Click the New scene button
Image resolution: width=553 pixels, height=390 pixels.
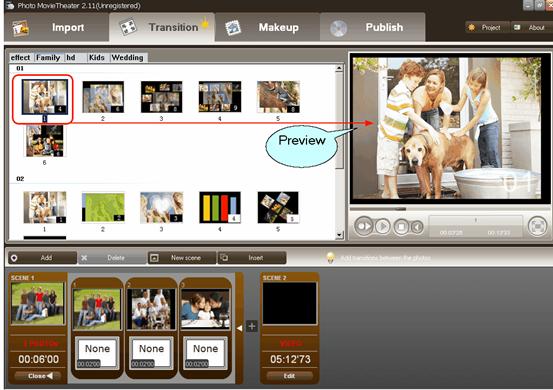click(x=182, y=258)
